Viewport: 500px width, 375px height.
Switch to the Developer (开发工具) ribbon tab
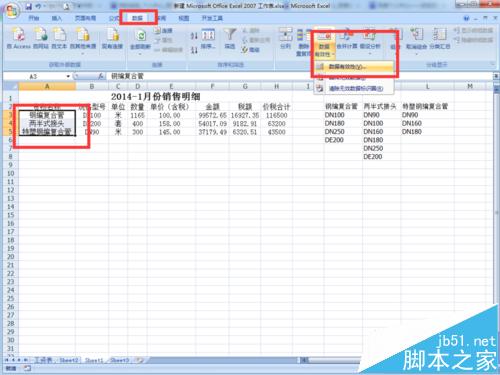tap(212, 18)
